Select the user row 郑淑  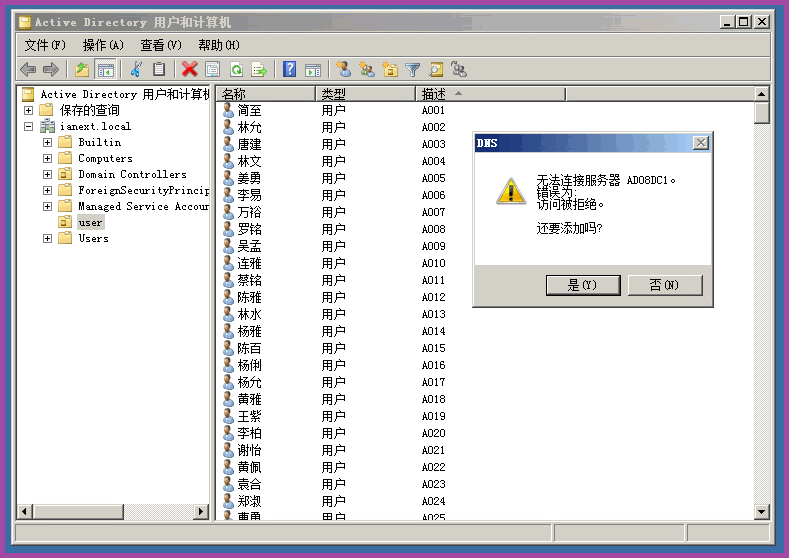pyautogui.click(x=249, y=501)
